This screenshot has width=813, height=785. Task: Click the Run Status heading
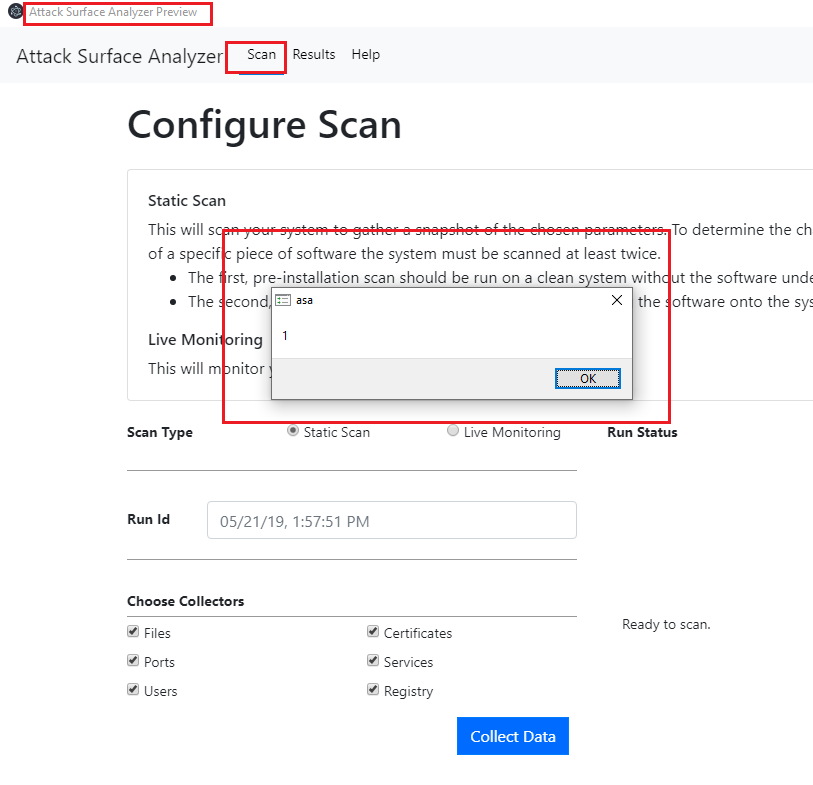click(x=642, y=432)
